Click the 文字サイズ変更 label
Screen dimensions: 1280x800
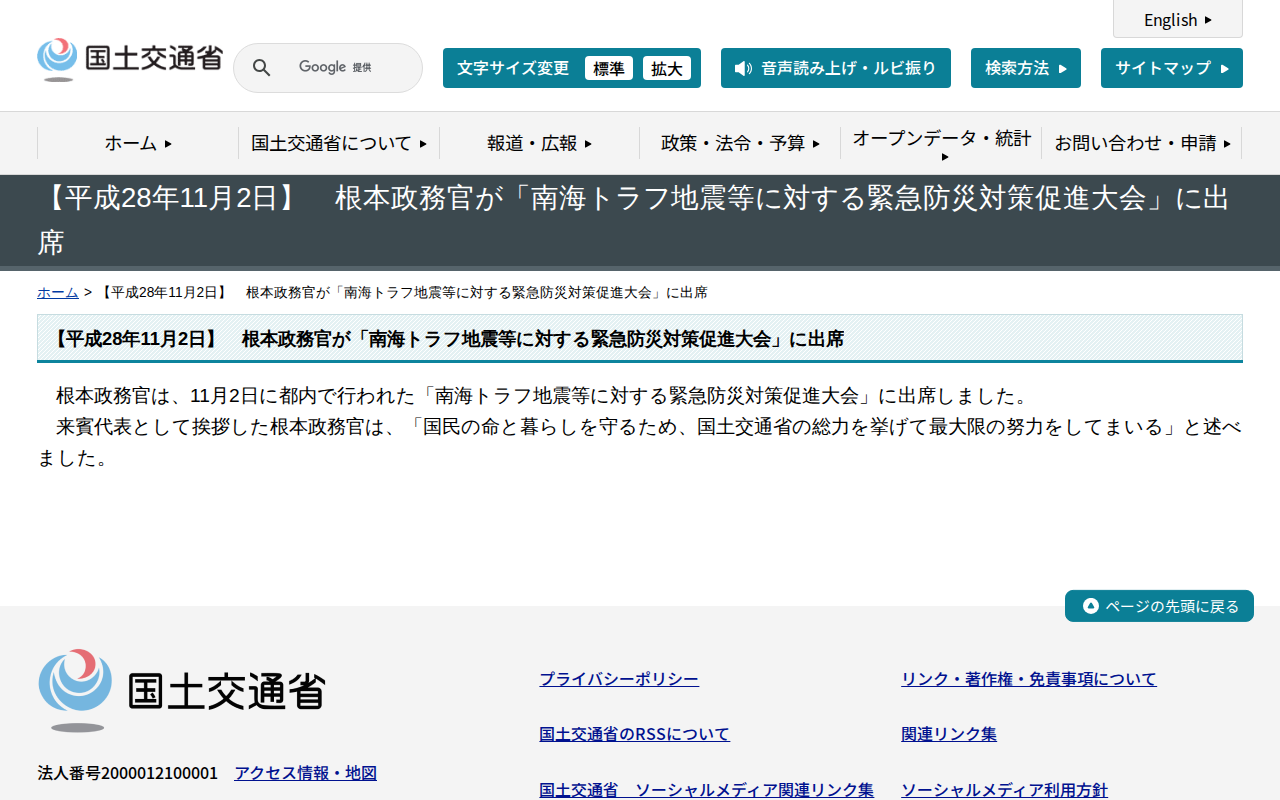(513, 68)
